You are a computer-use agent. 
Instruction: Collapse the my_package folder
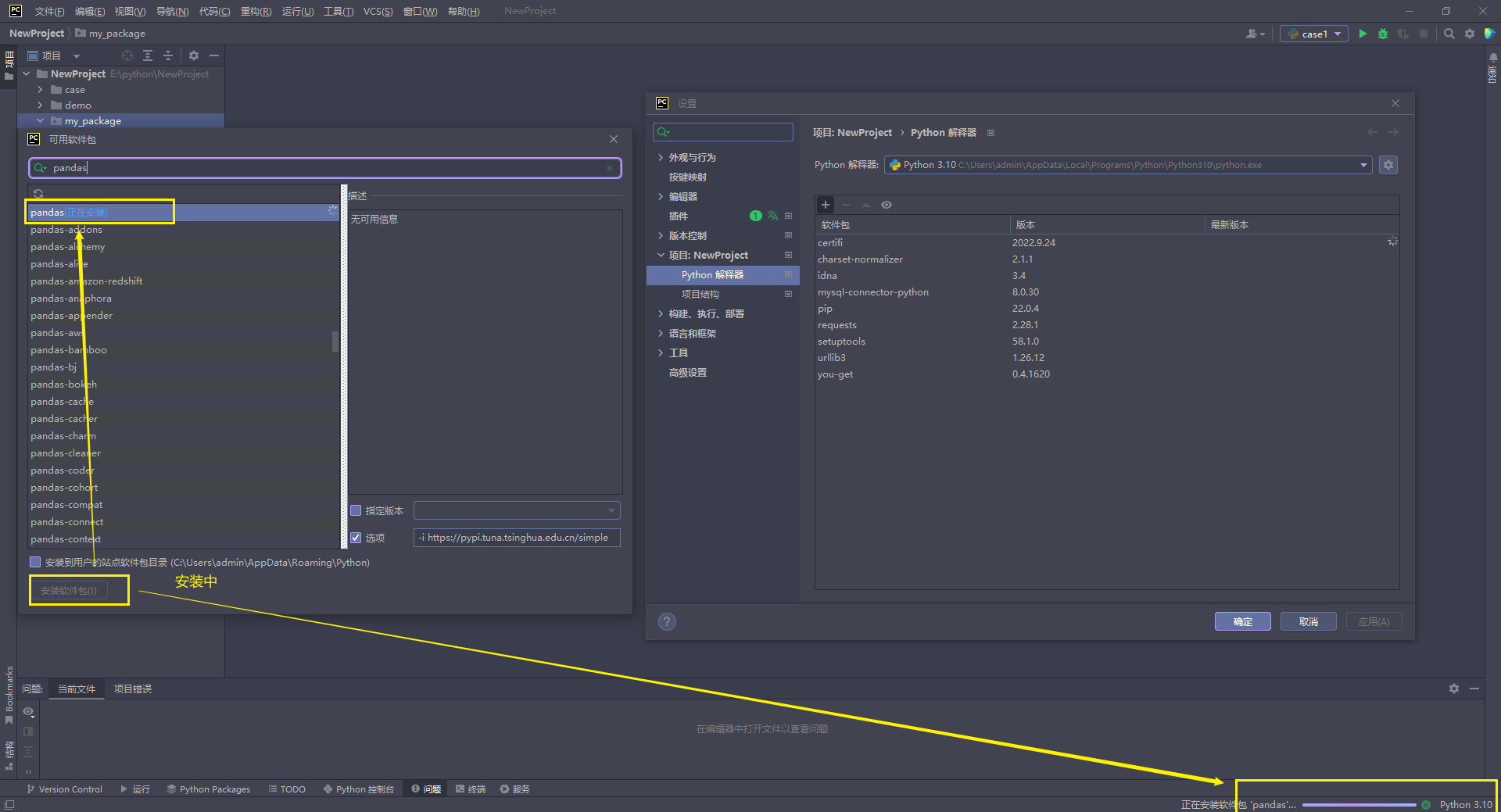coord(40,121)
